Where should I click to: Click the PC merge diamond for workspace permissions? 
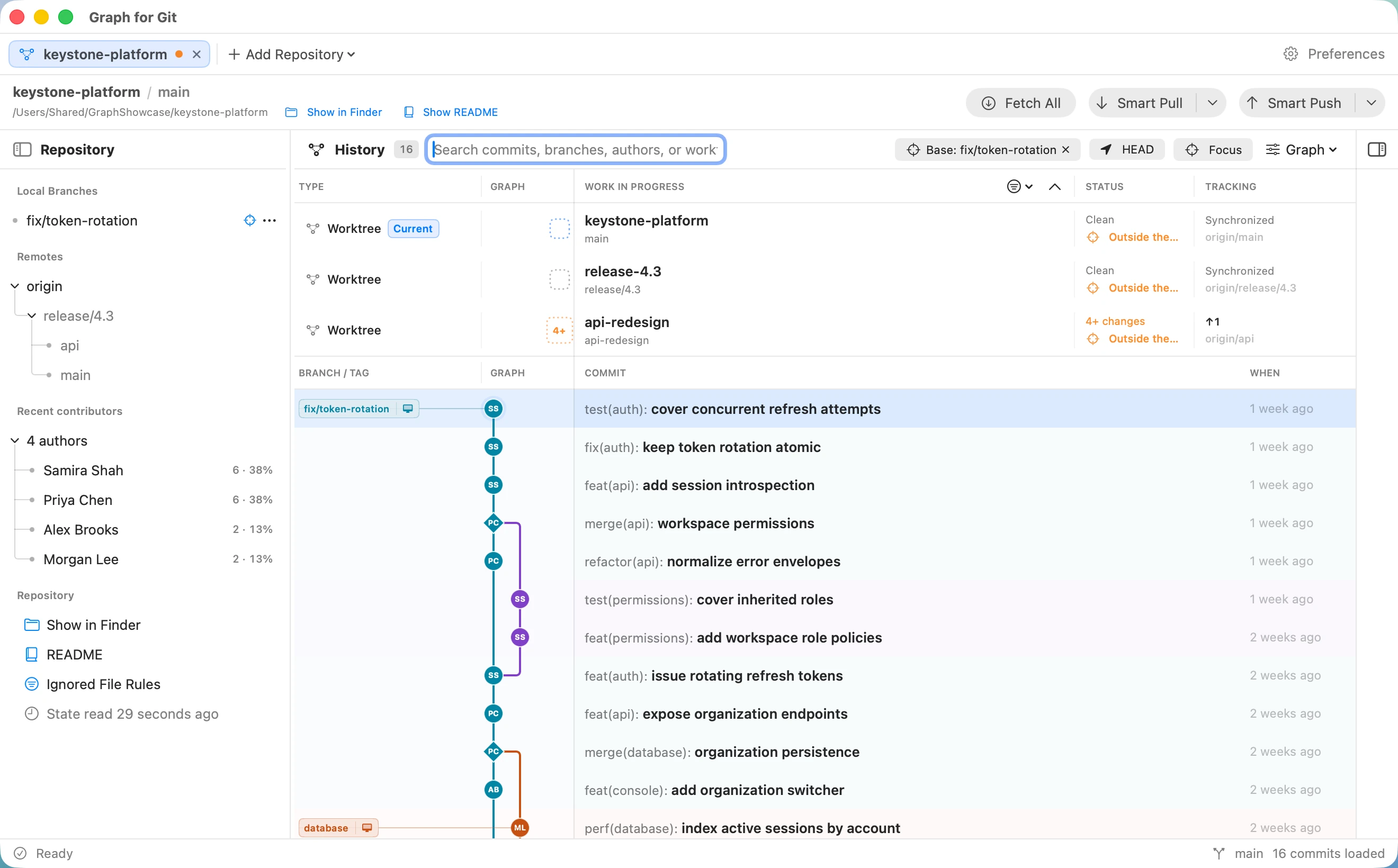(x=494, y=523)
